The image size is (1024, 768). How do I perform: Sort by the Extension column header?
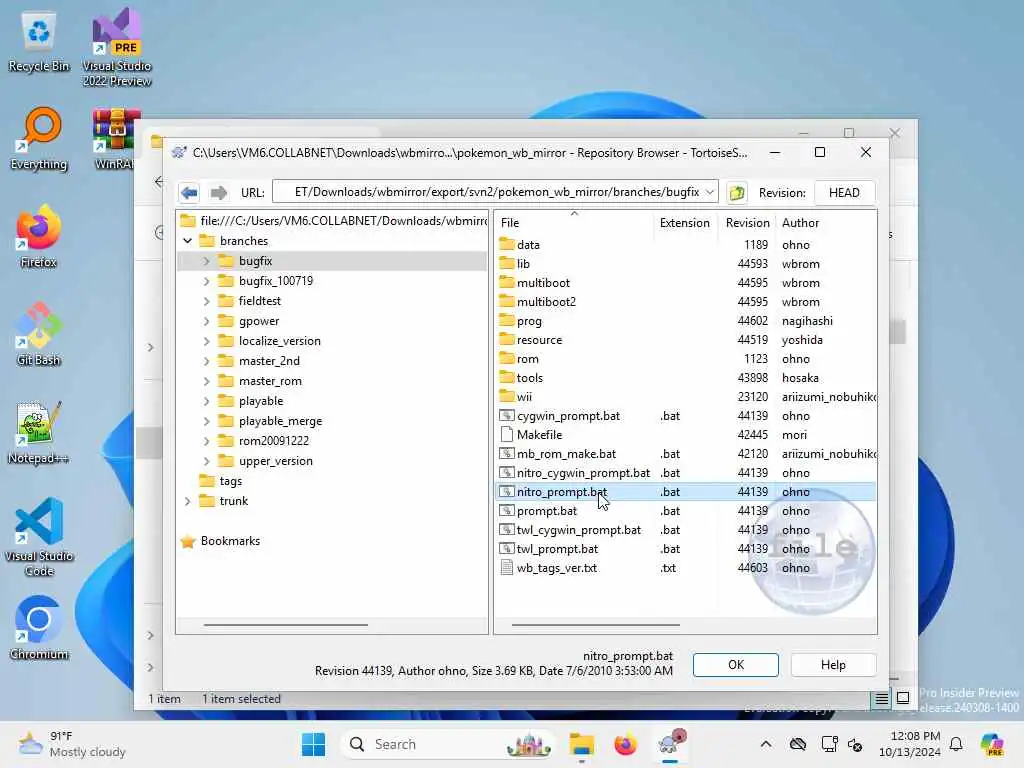685,223
